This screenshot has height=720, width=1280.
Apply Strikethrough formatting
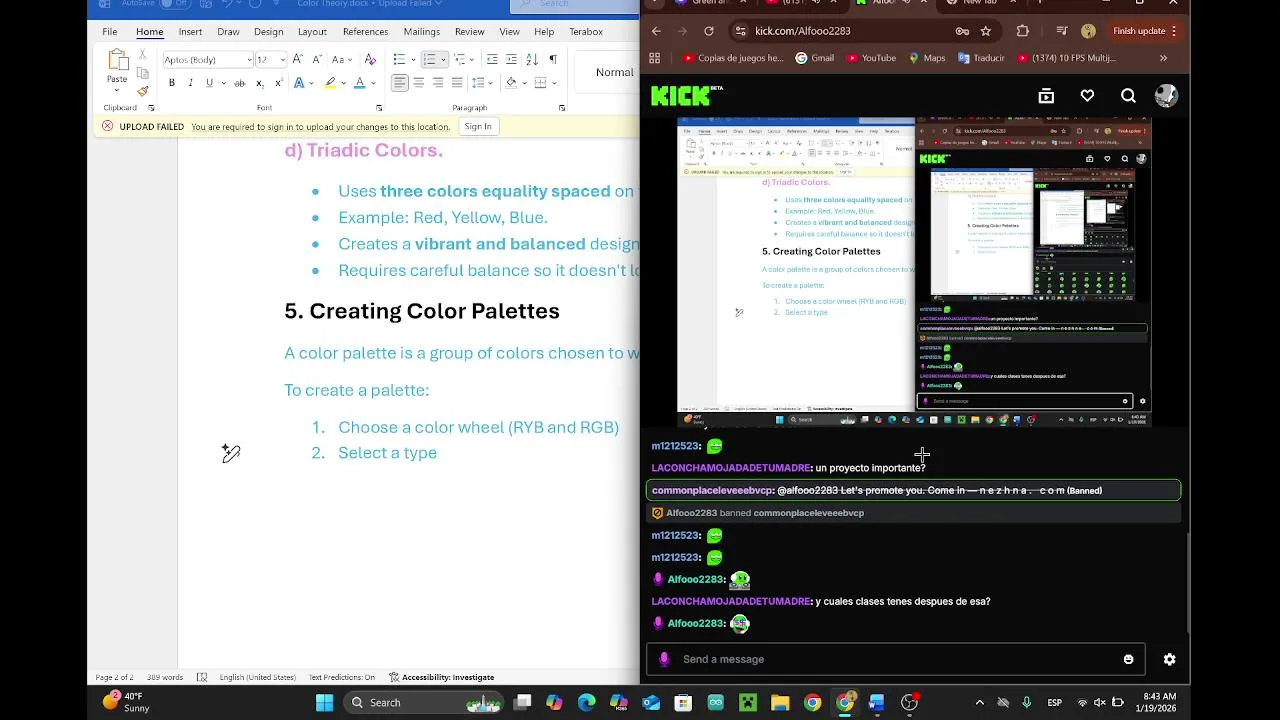[x=239, y=83]
